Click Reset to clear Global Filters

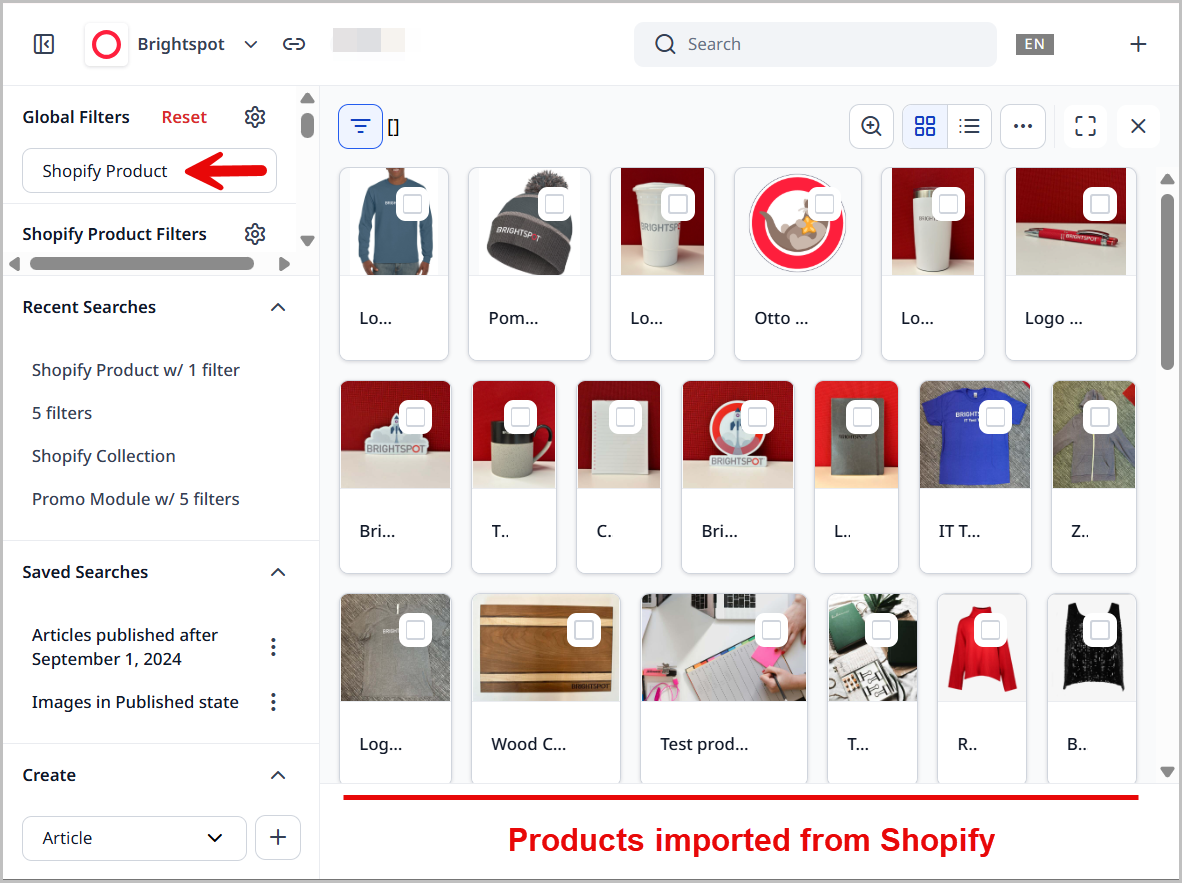coord(184,117)
